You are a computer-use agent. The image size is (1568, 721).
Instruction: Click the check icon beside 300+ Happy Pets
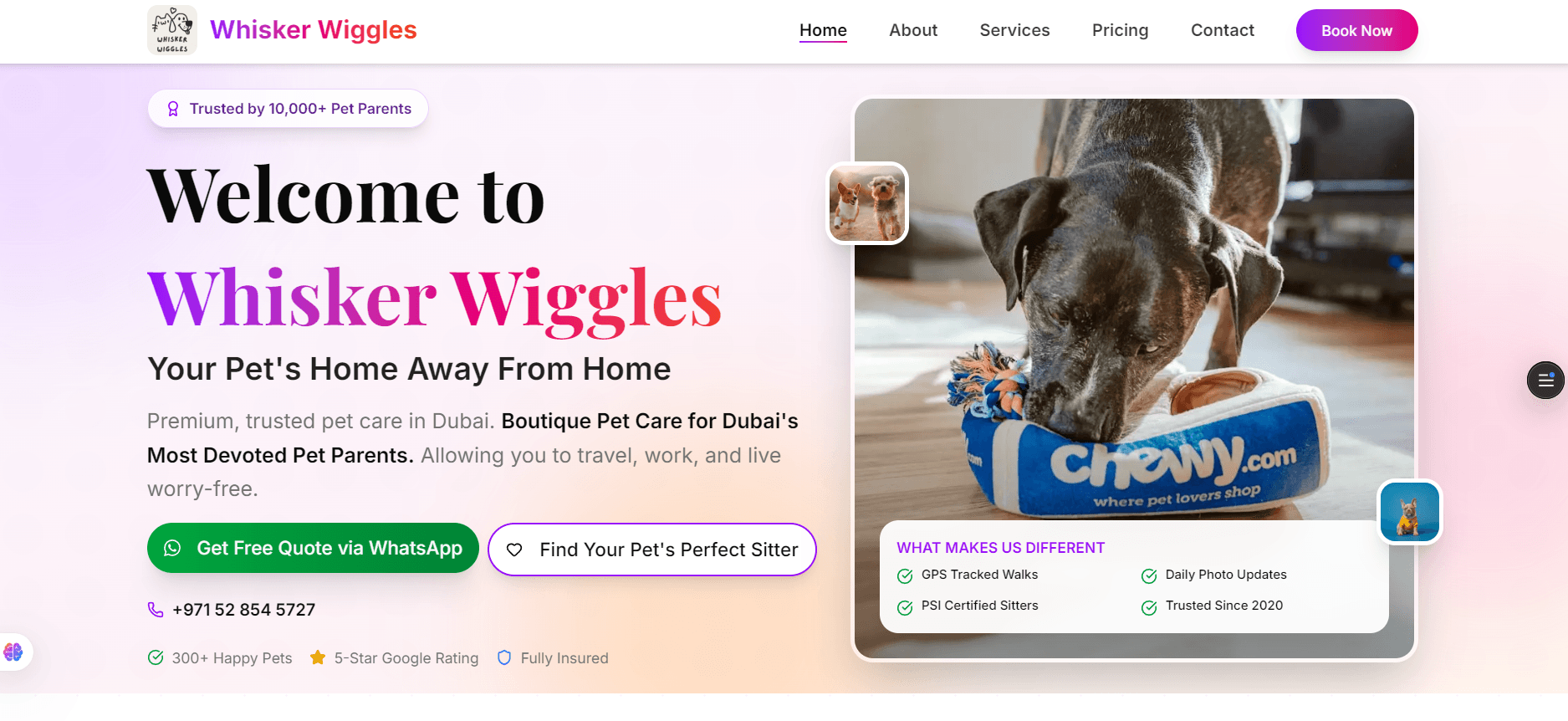tap(156, 657)
